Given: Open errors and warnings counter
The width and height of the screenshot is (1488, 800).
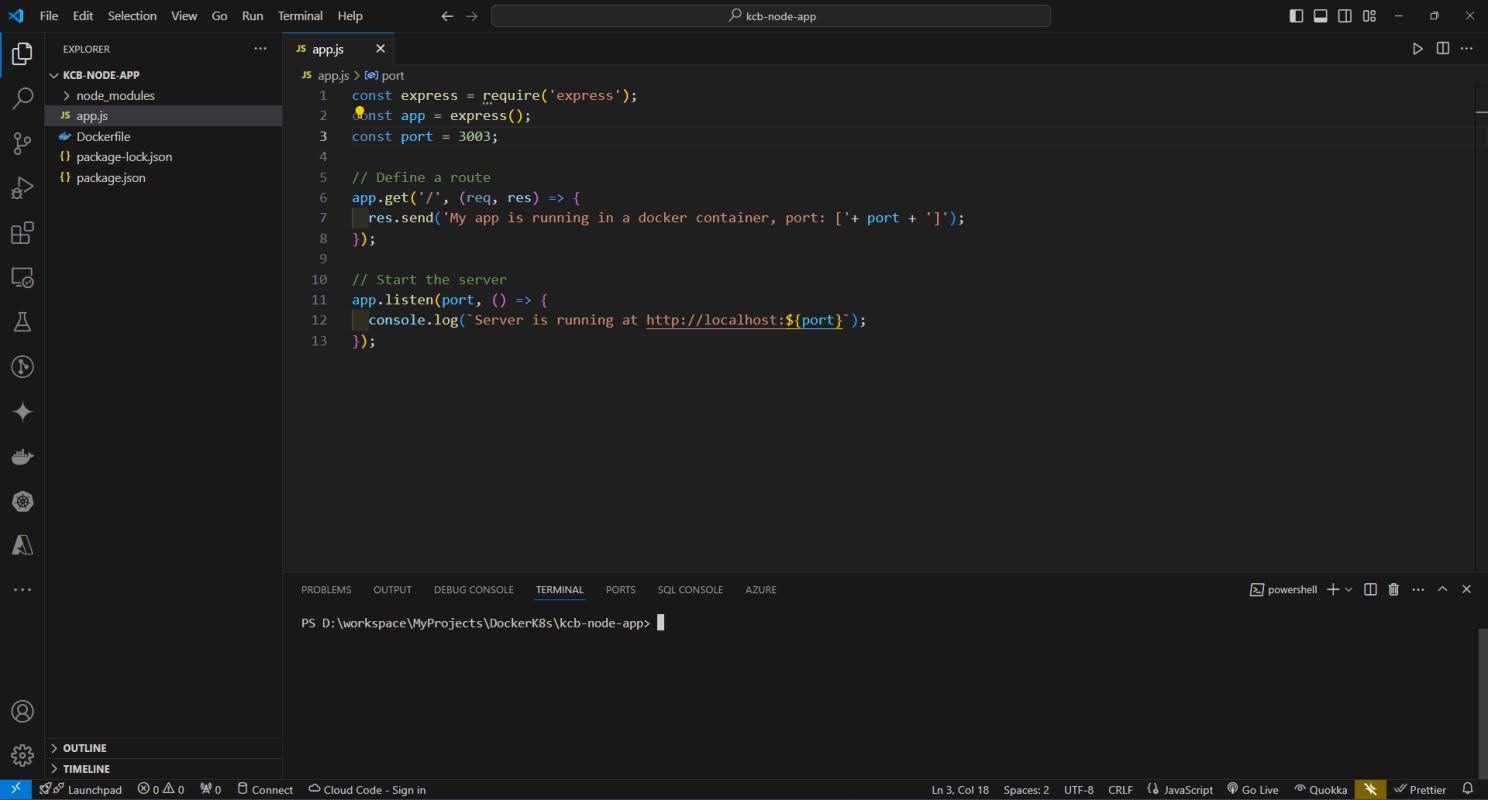Looking at the screenshot, I should click(161, 790).
